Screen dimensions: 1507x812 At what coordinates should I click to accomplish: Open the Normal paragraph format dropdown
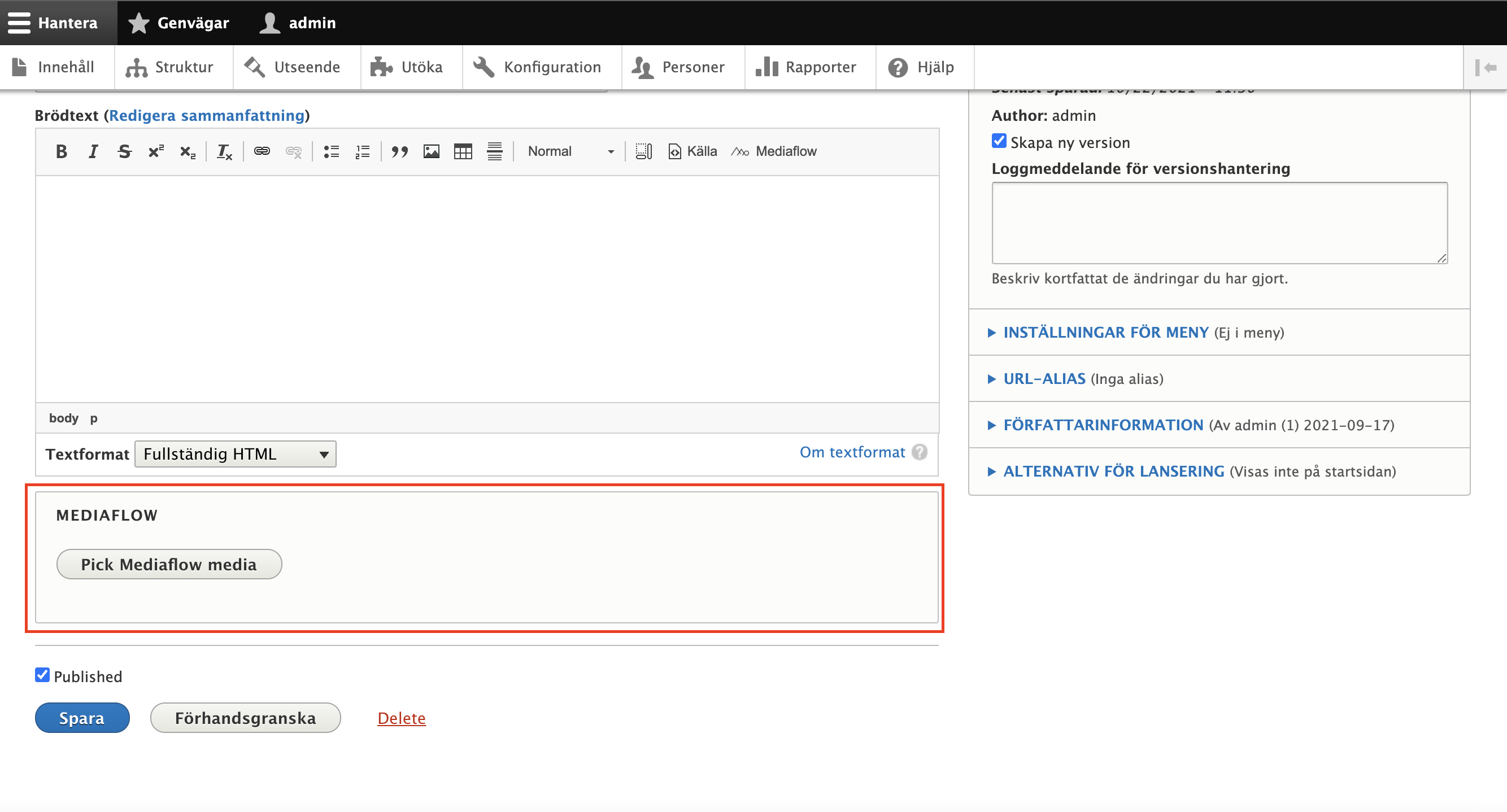click(570, 151)
